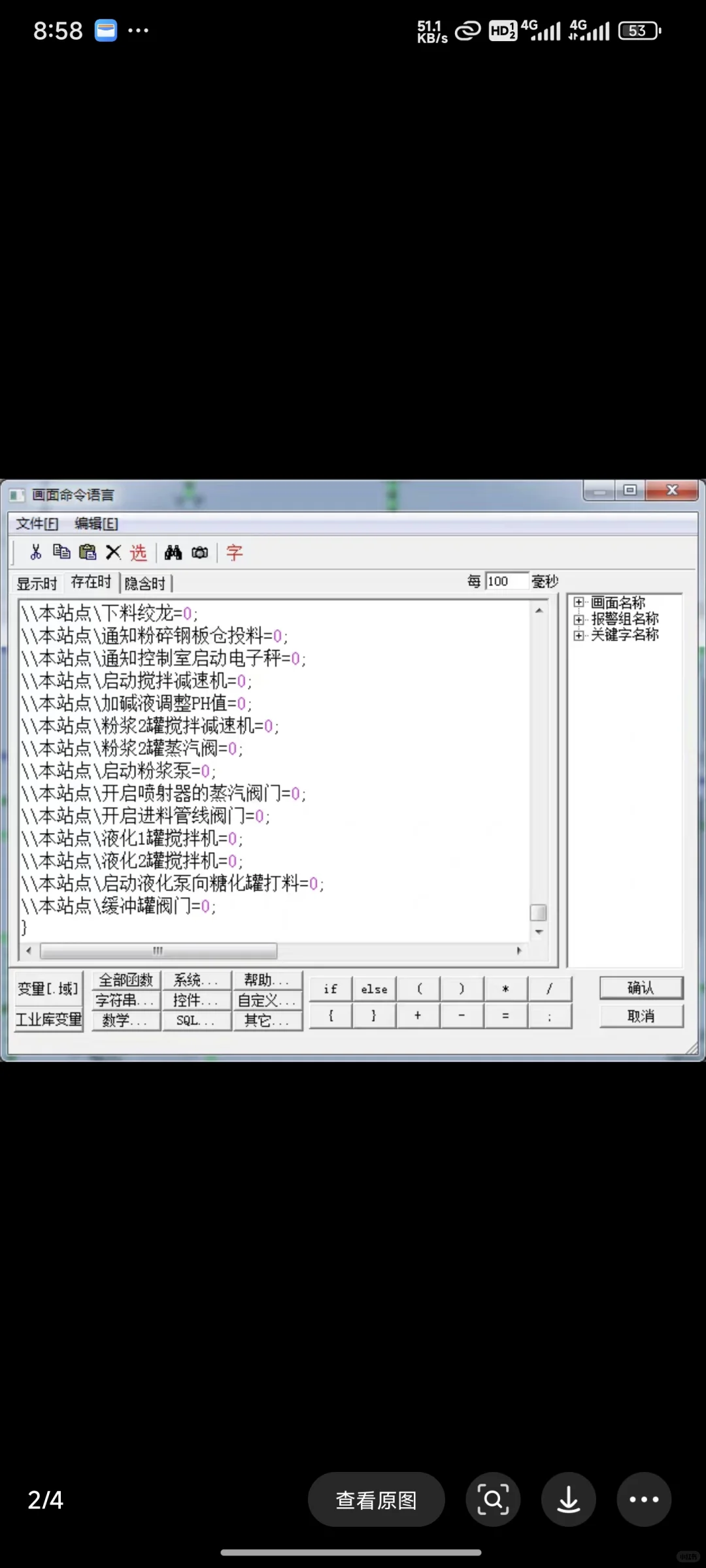Screen dimensions: 706x1568
Task: Tap the status bar notification card icon
Action: [105, 31]
